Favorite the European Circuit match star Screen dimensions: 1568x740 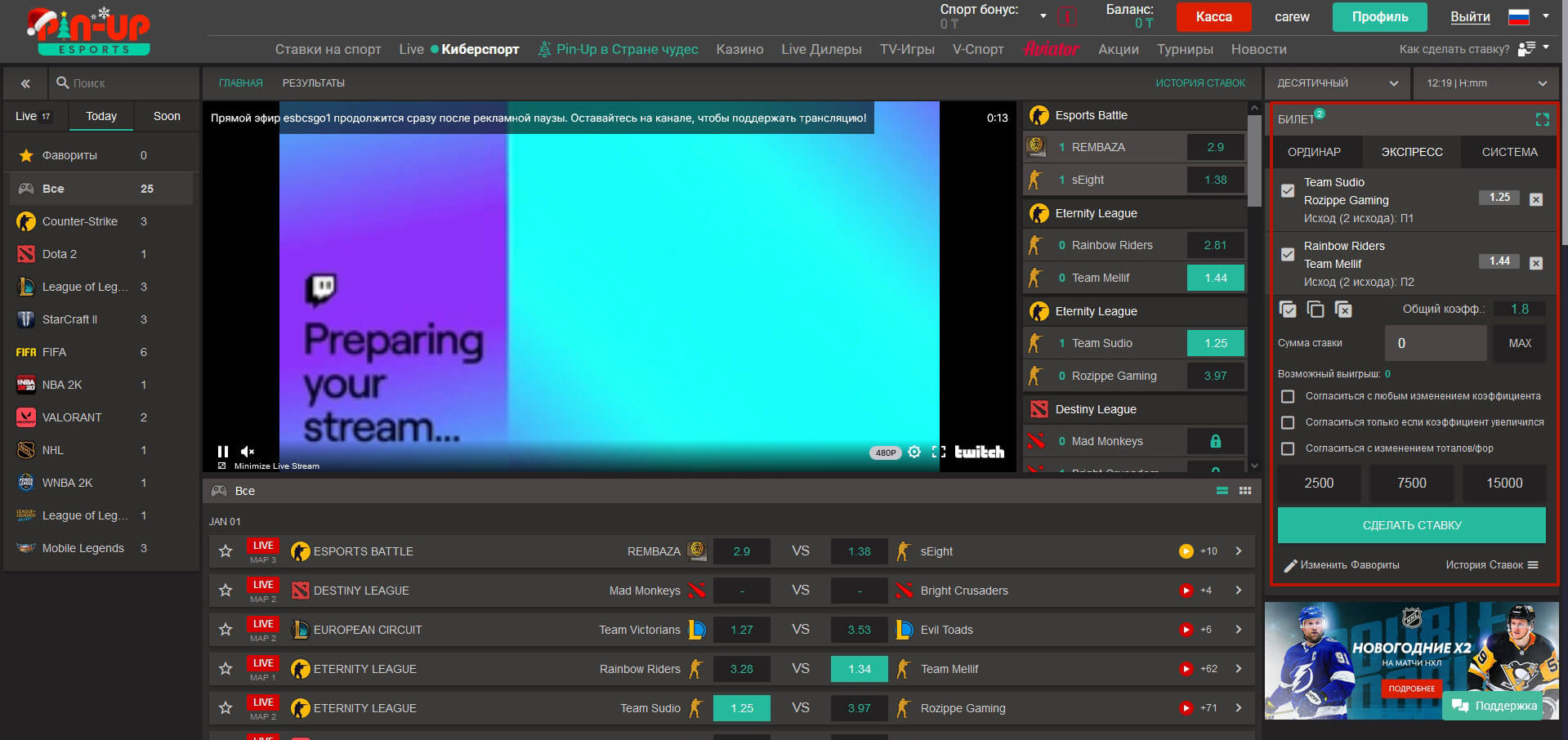[x=226, y=630]
